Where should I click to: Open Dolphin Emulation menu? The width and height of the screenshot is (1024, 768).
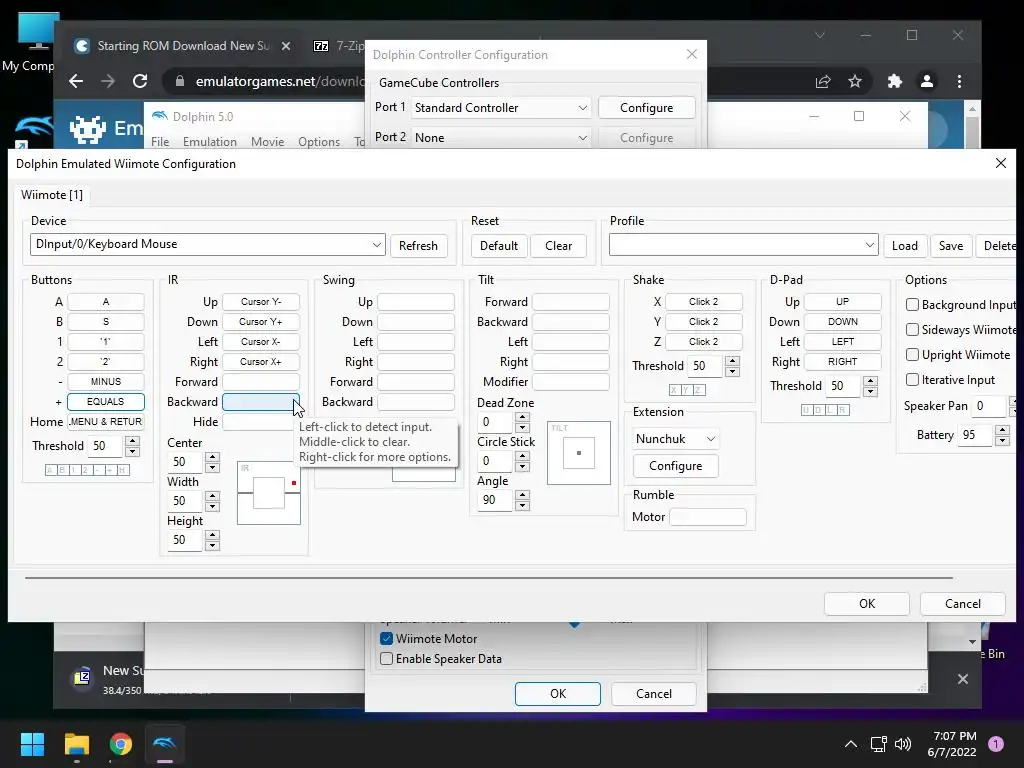[210, 142]
